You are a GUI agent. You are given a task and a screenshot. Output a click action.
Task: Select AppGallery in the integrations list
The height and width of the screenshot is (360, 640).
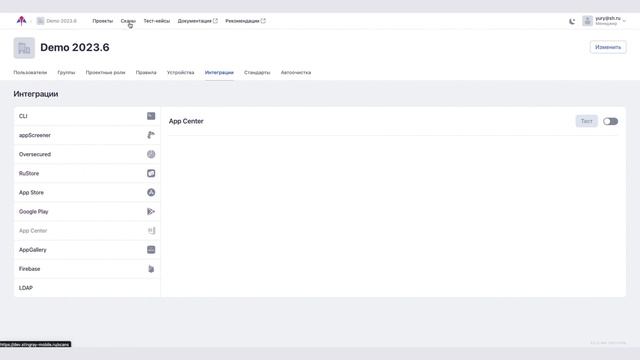pos(87,250)
